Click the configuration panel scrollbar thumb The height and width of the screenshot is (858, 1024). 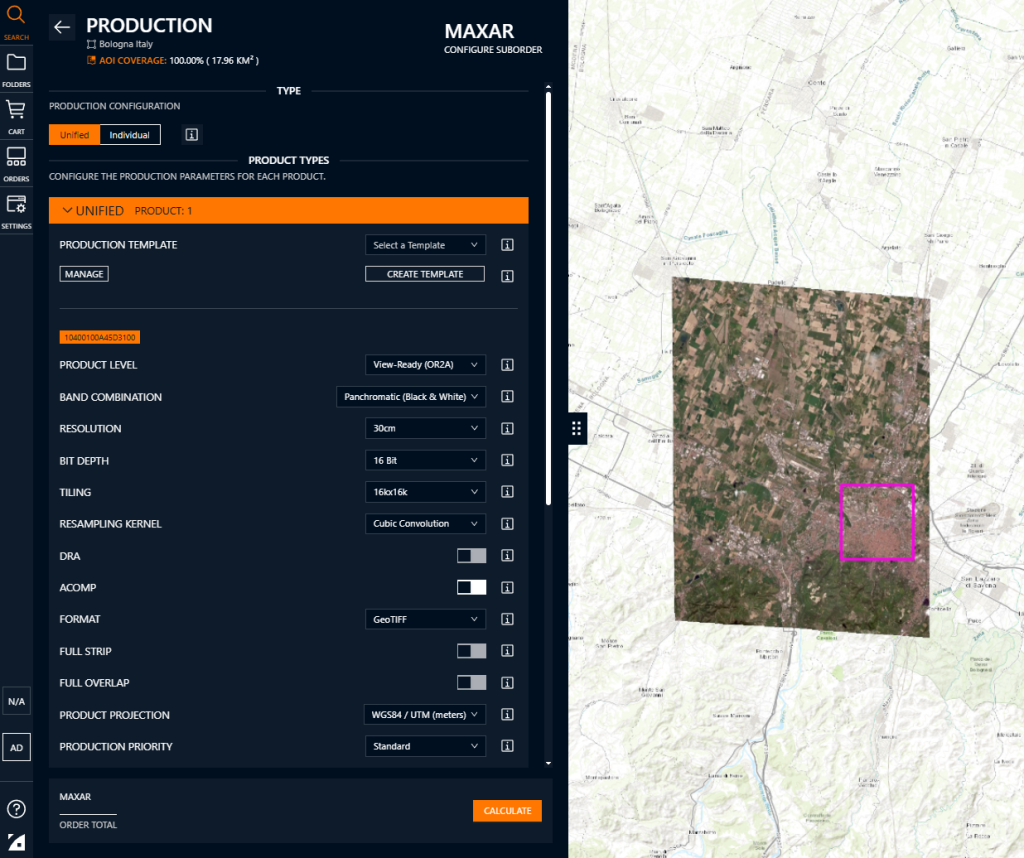(x=548, y=298)
